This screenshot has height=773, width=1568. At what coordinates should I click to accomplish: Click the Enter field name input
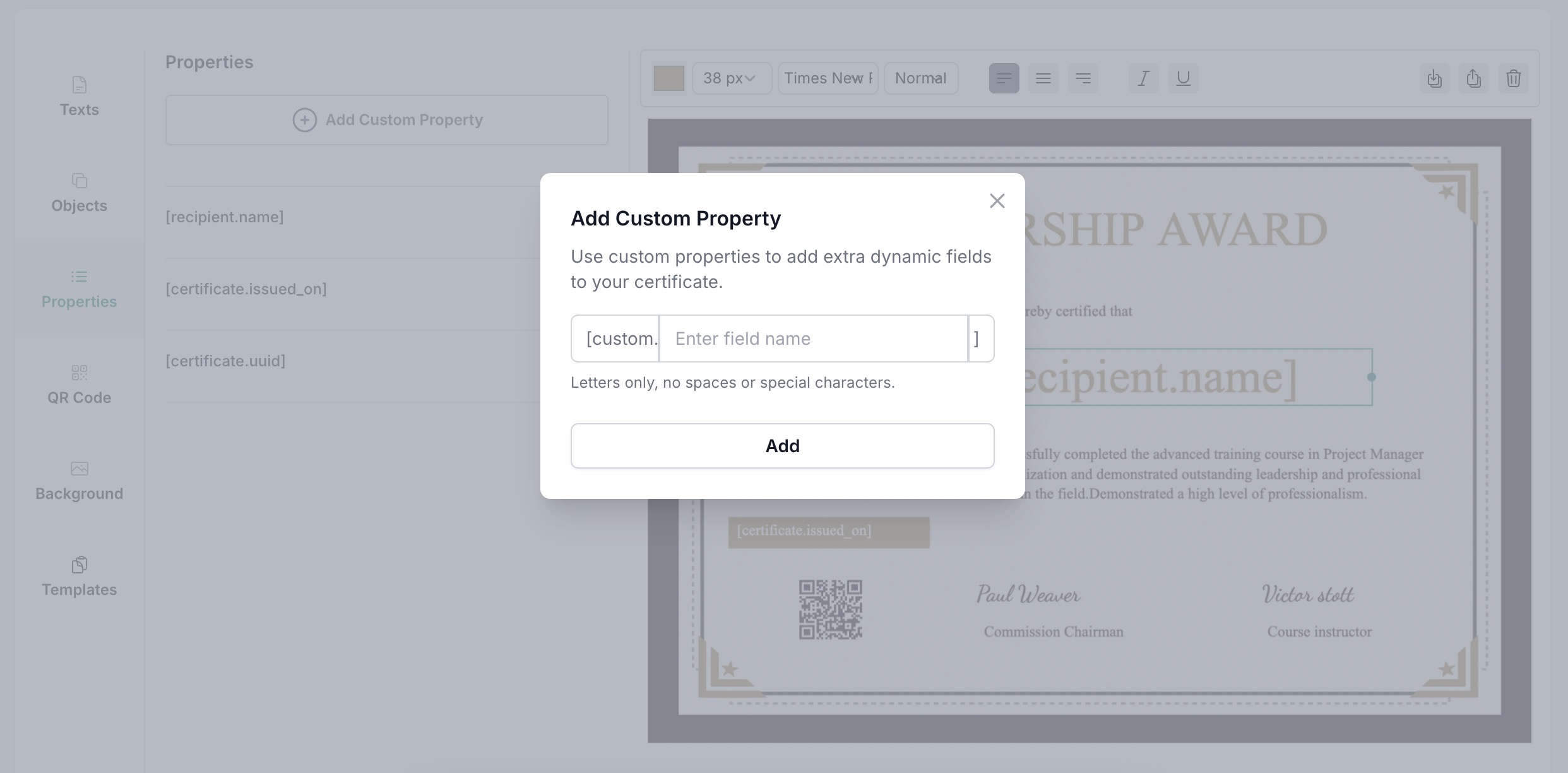pos(813,339)
